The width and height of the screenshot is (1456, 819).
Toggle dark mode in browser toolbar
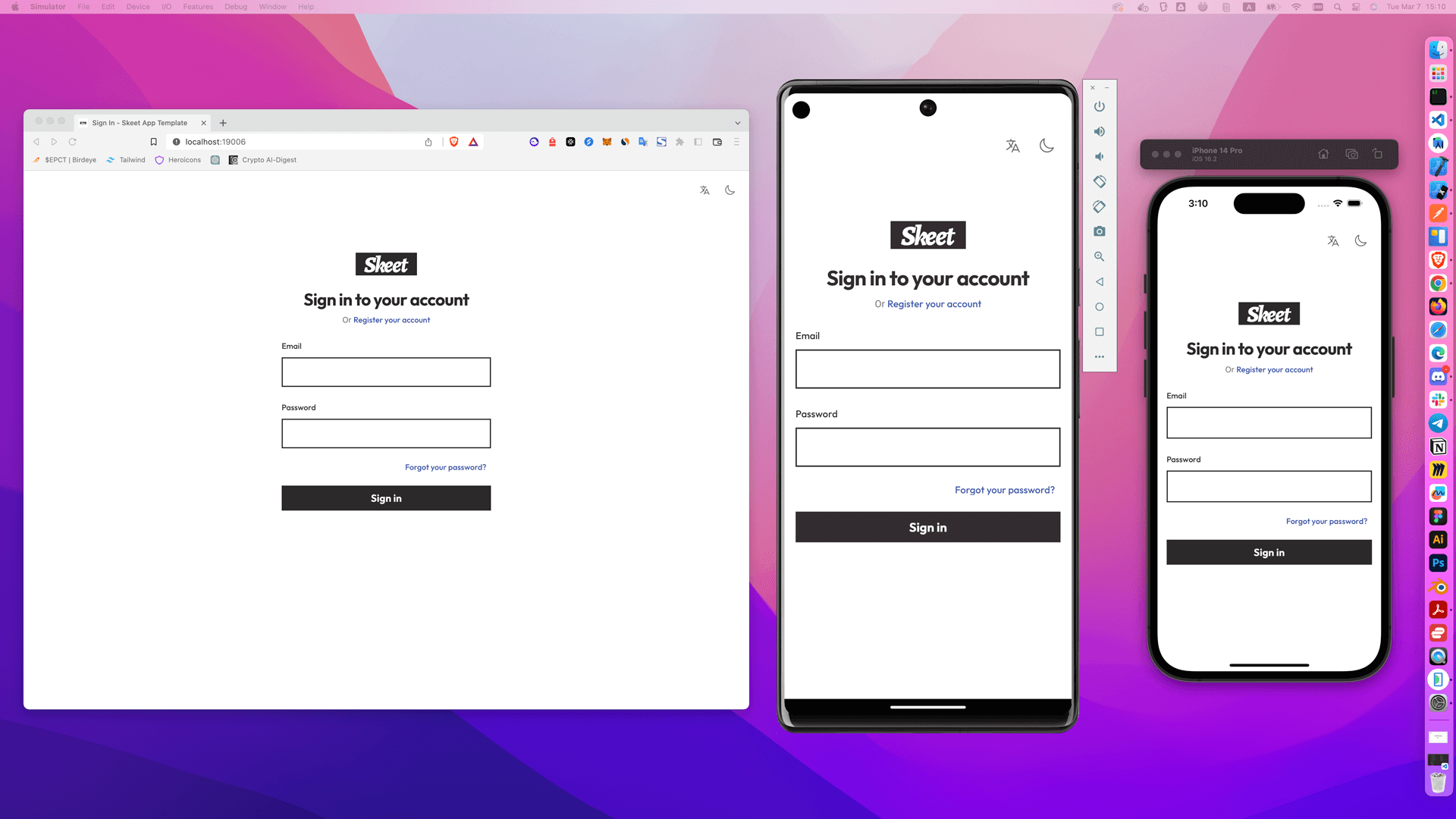click(x=730, y=190)
